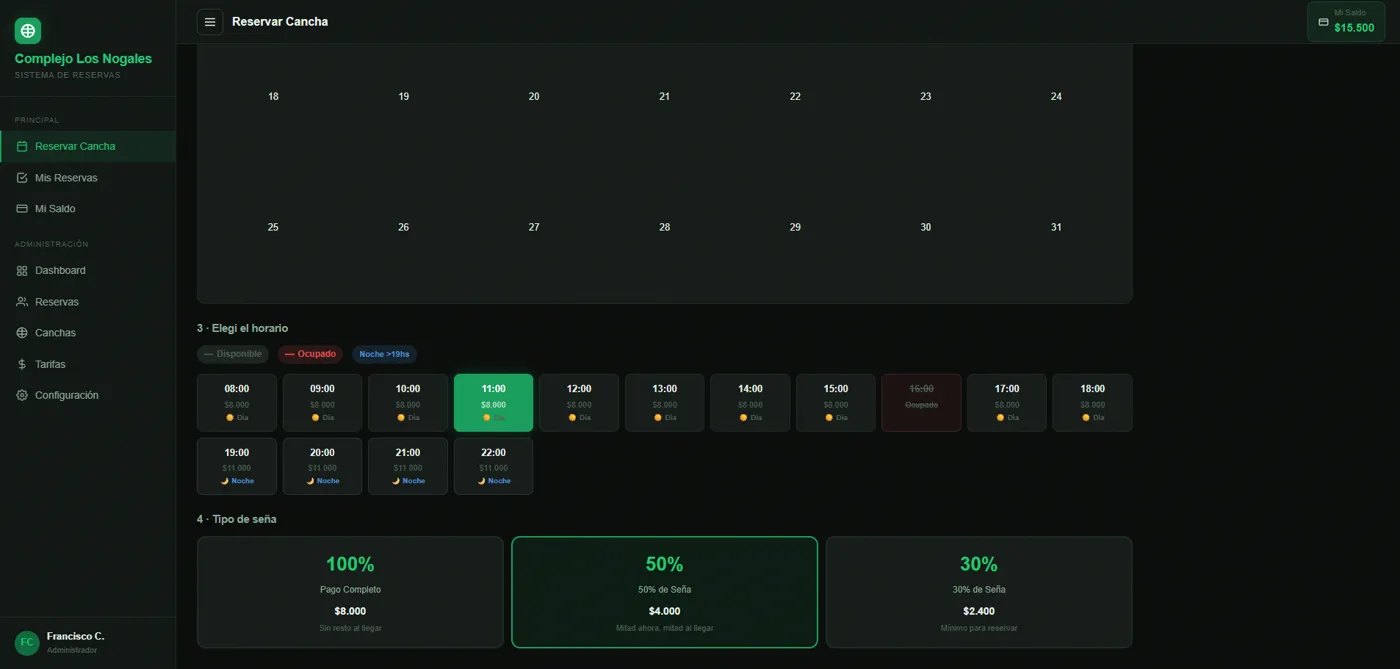Click the Complejo Los Nogales logo icon
Viewport: 1400px width, 669px height.
(x=28, y=31)
